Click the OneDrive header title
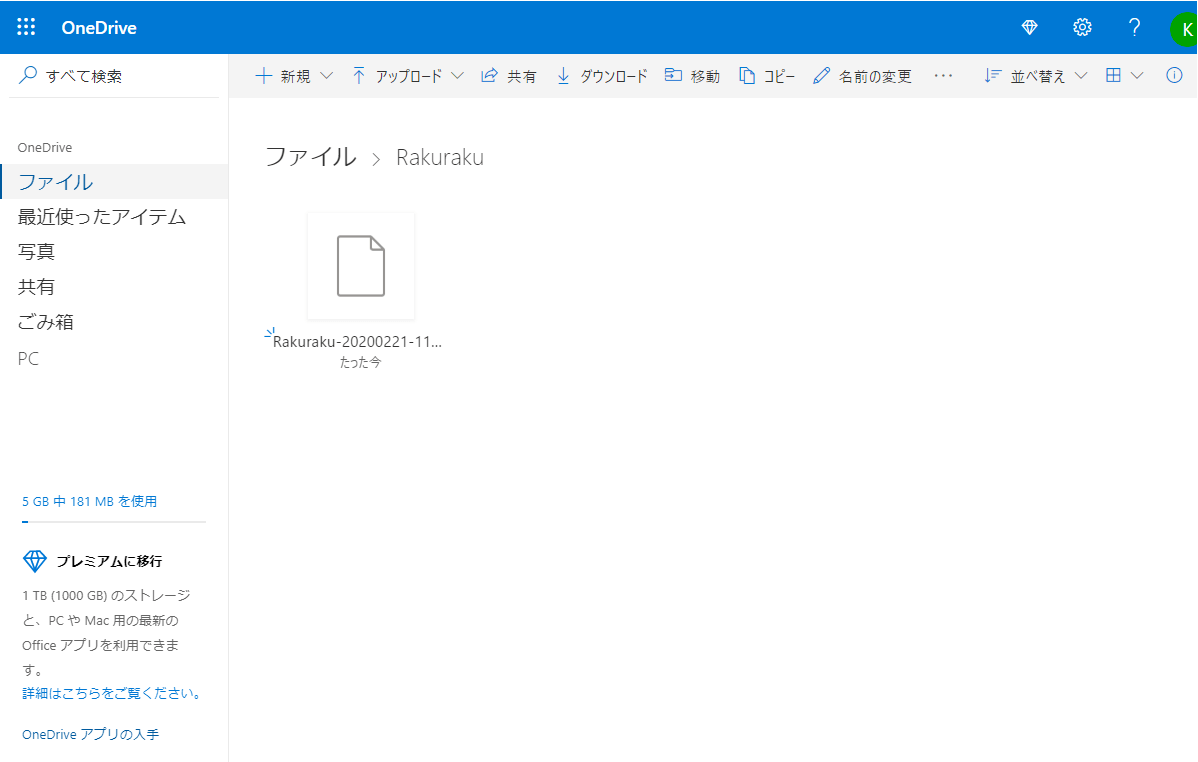Screen dimensions: 1198x762 click(x=99, y=28)
